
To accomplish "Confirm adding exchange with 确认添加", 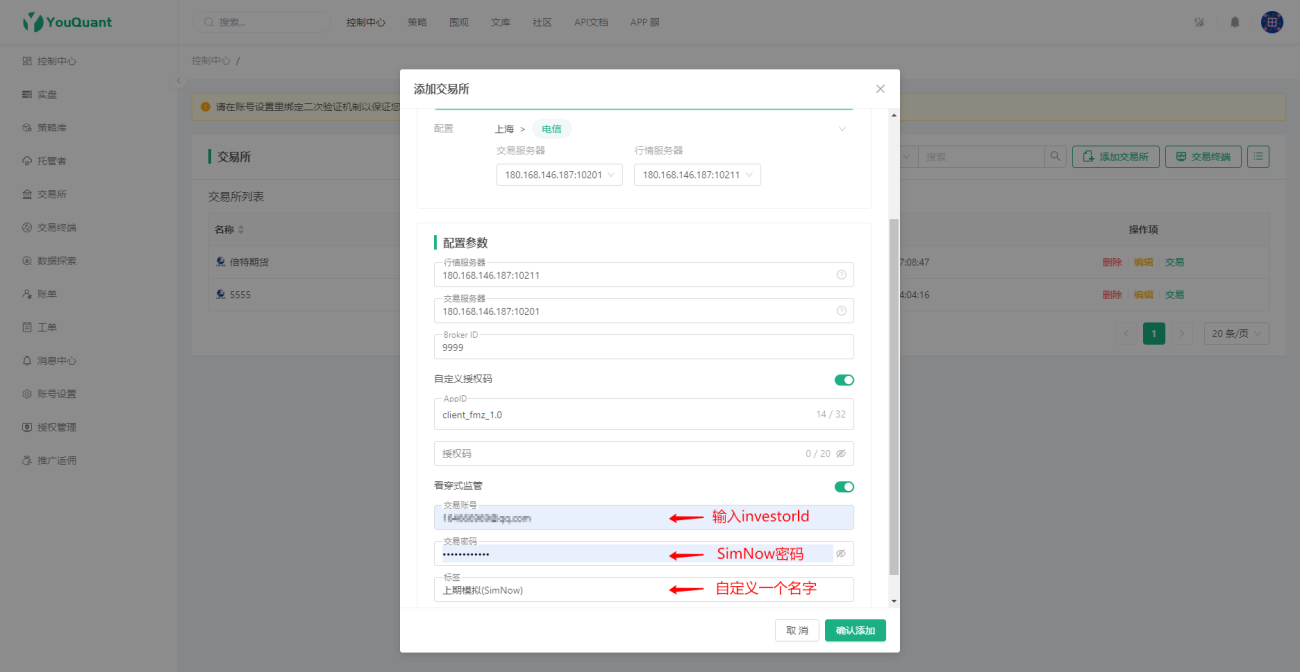I will (855, 630).
